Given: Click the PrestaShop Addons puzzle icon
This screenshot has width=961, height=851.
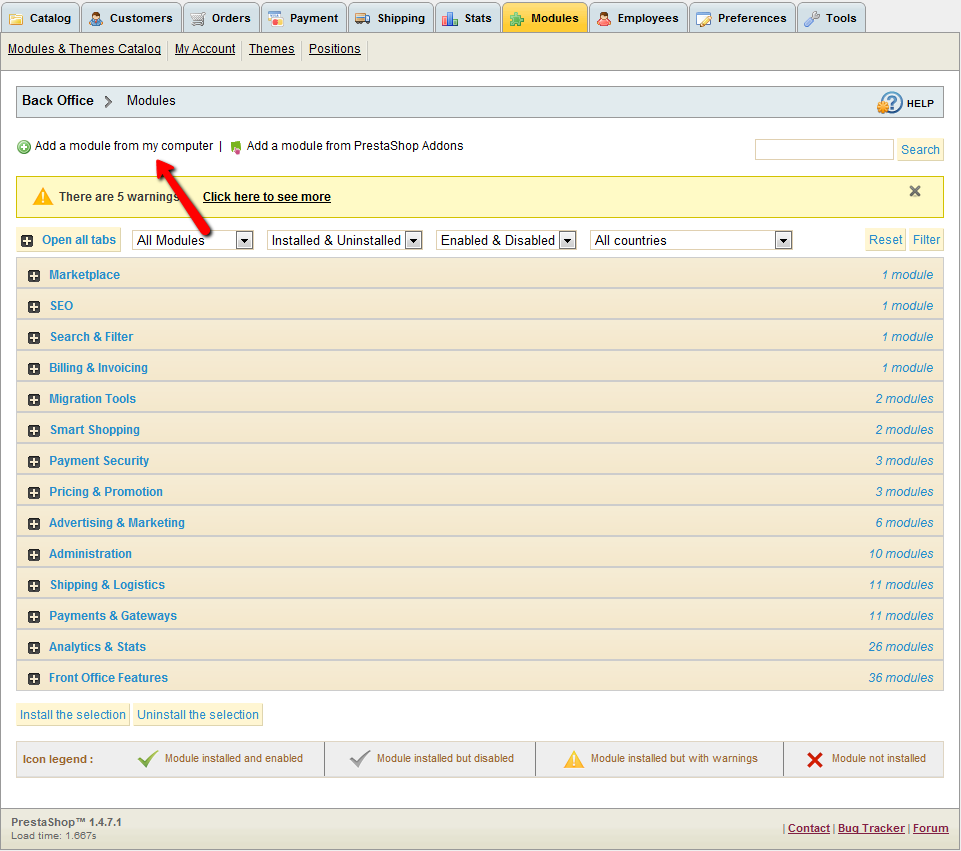Looking at the screenshot, I should (235, 147).
